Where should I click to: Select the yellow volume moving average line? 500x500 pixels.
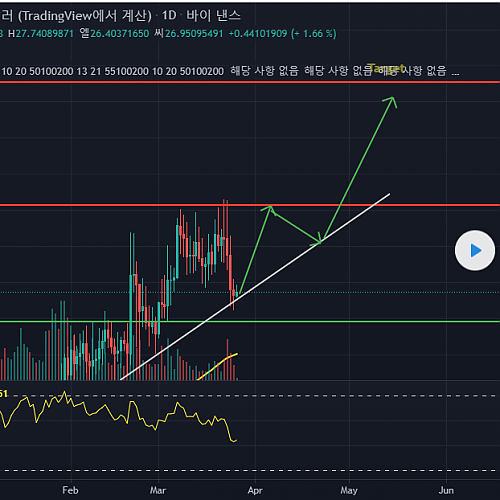point(217,366)
